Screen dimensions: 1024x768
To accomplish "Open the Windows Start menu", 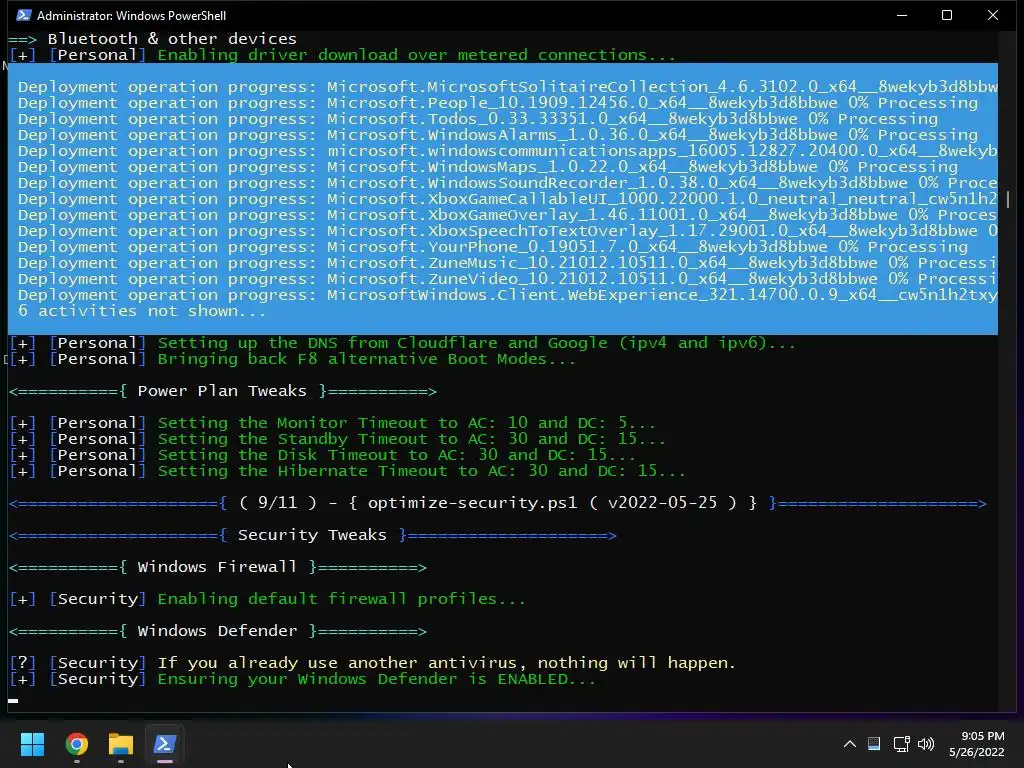I will coord(32,744).
